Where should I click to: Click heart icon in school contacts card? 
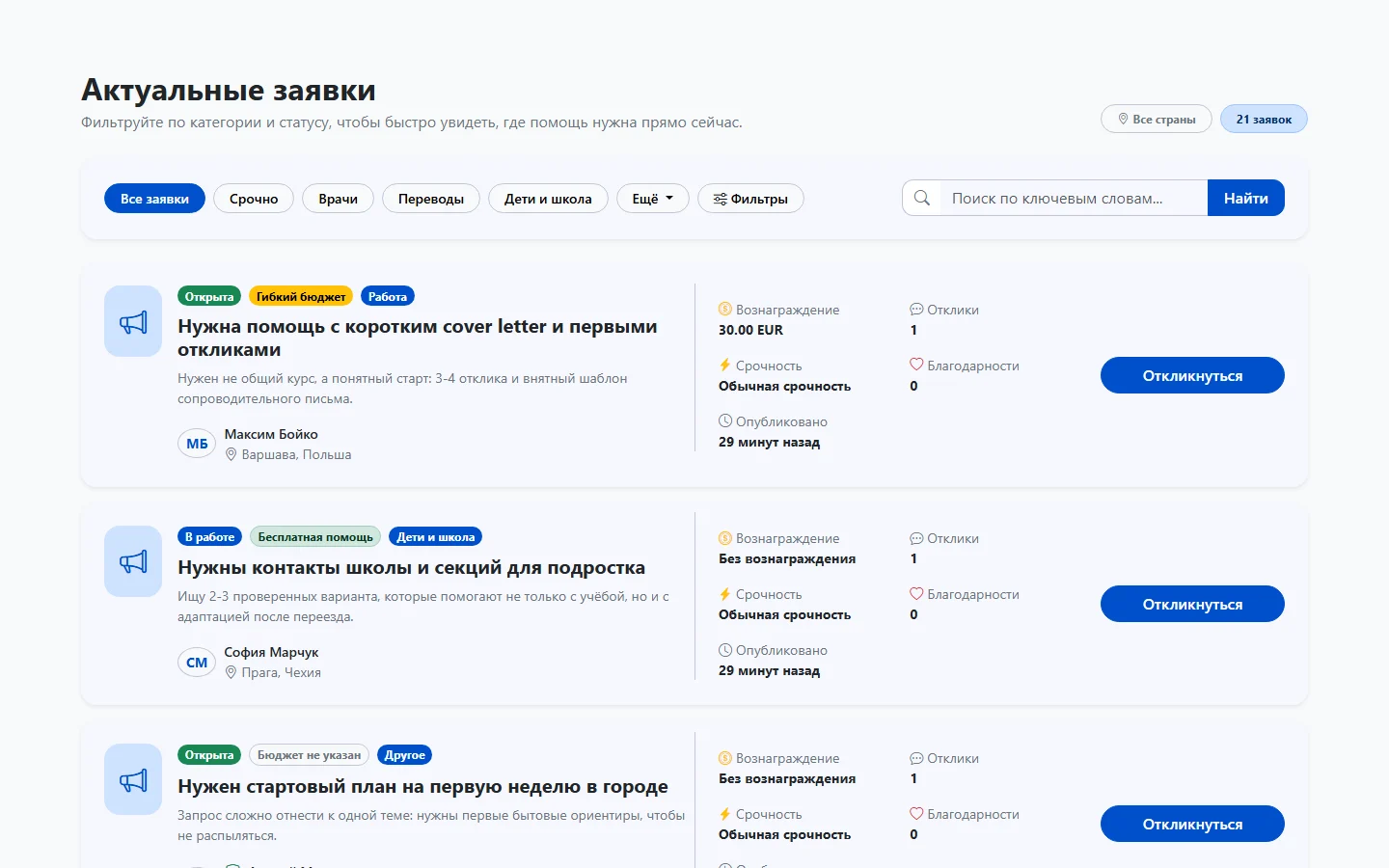pyautogui.click(x=916, y=594)
